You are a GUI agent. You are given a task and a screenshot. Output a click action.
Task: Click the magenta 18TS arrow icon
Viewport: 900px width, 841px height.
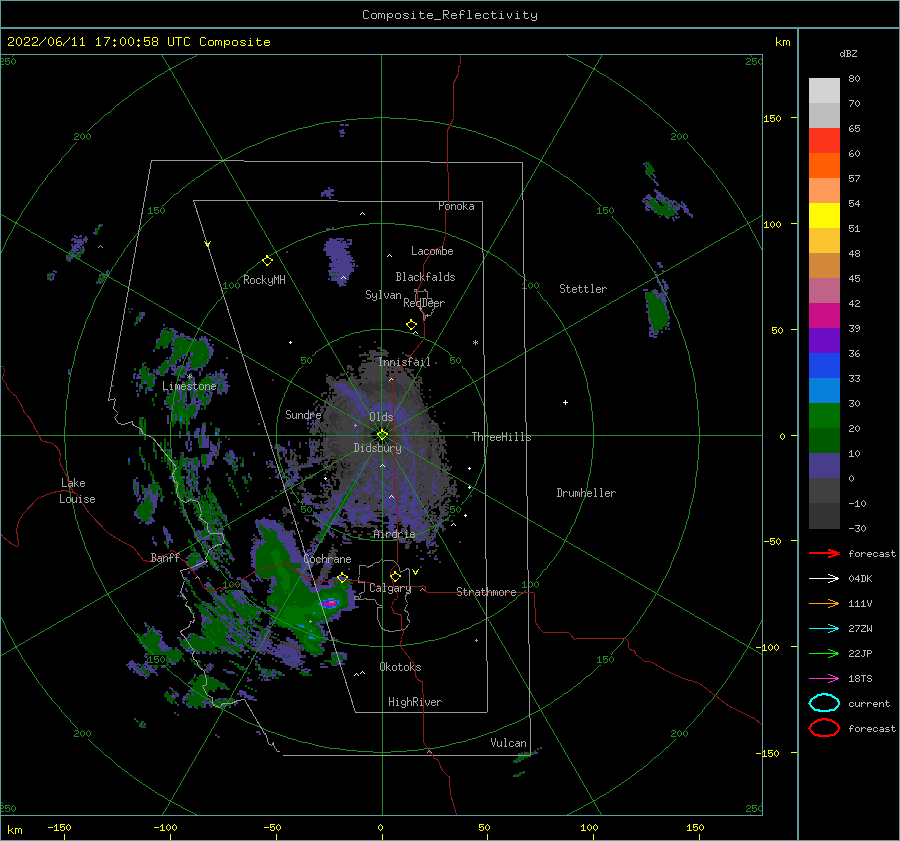pyautogui.click(x=824, y=678)
